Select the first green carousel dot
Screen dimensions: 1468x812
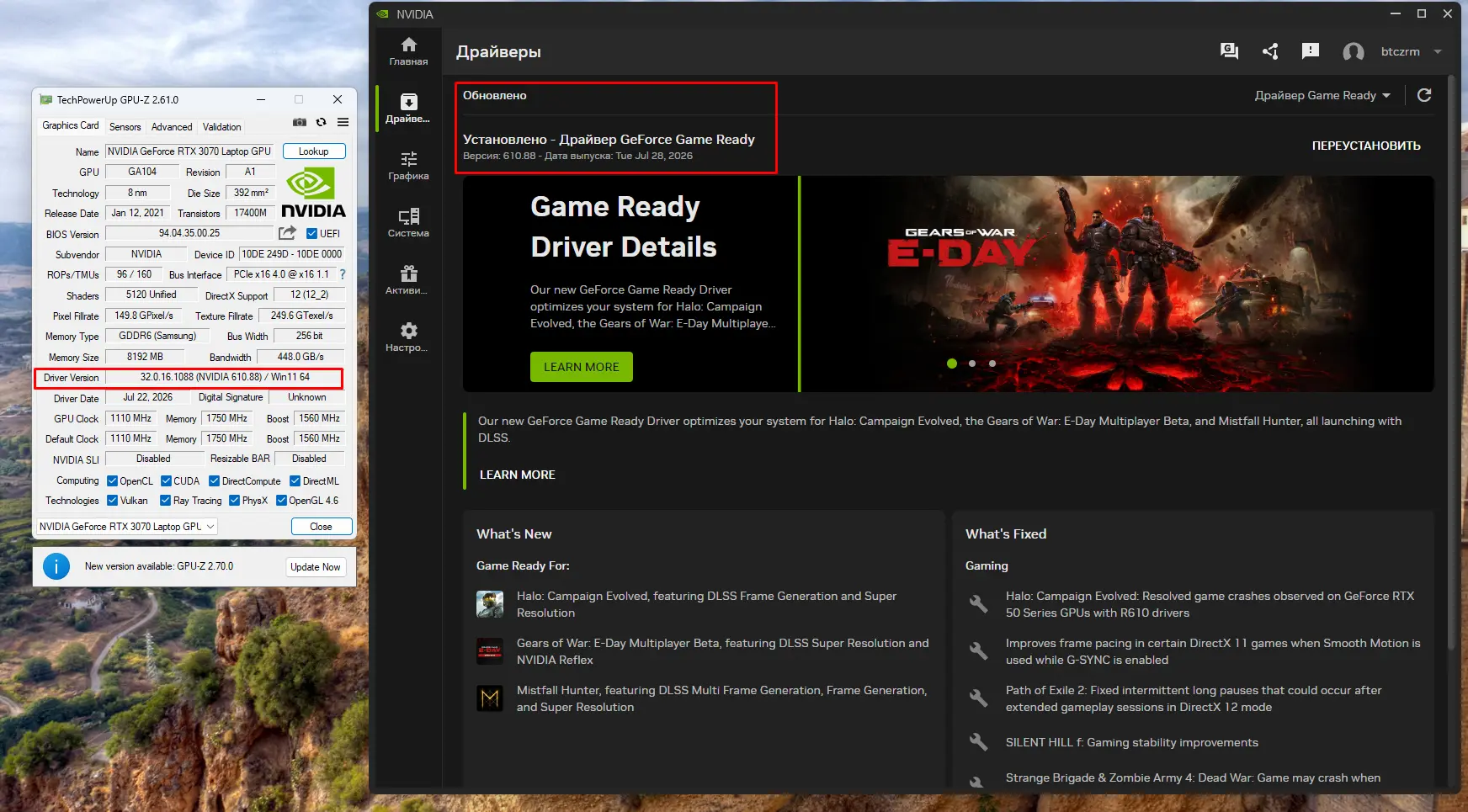click(x=952, y=364)
